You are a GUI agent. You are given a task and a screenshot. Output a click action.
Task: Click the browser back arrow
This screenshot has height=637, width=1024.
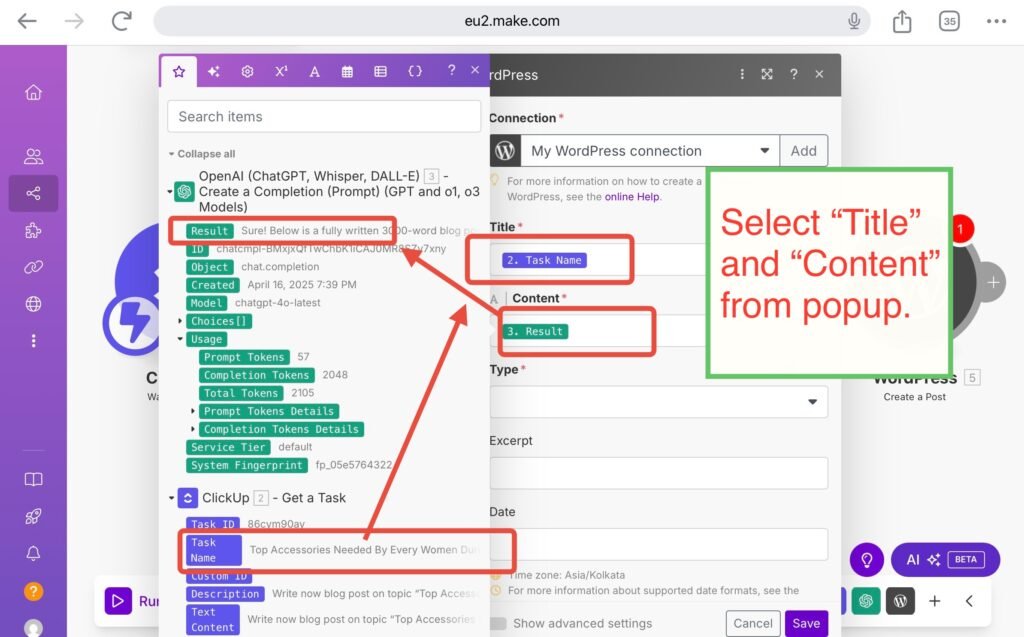tap(27, 21)
